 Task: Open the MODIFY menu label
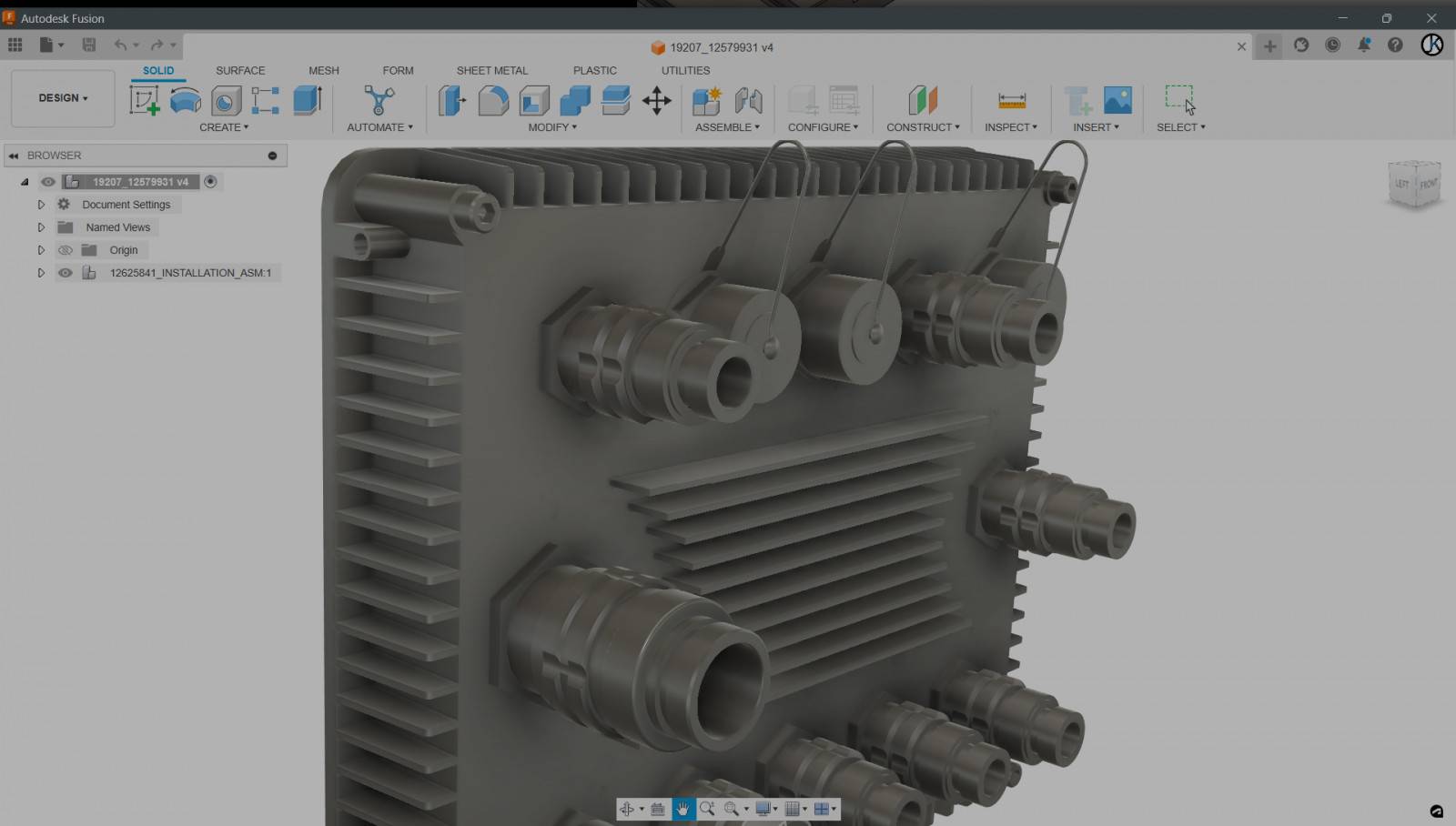[x=552, y=127]
